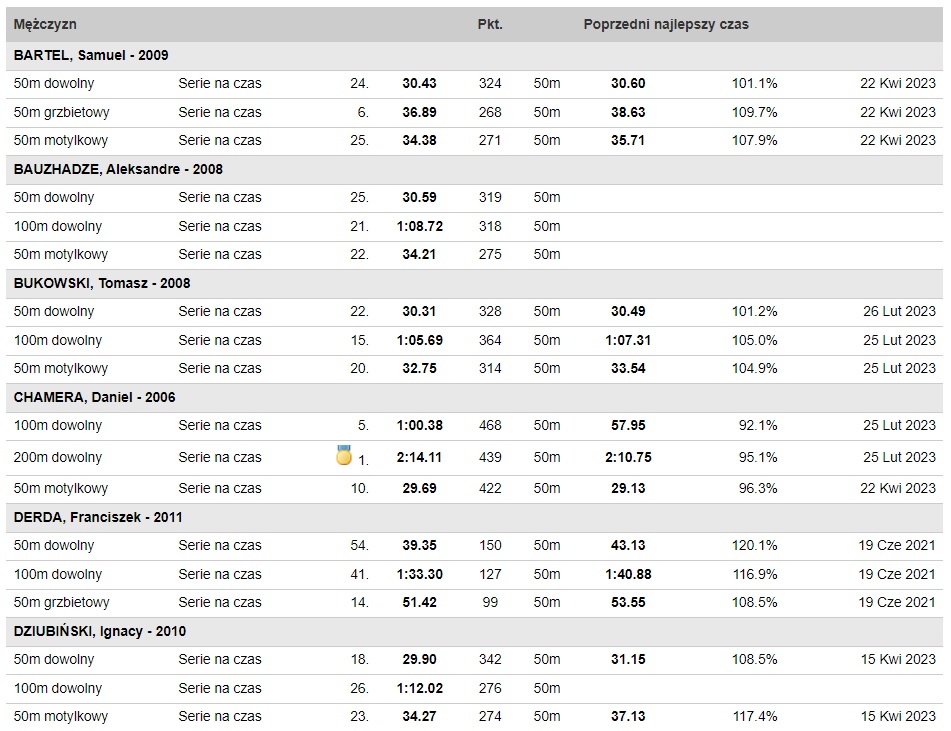Click Derda's 100m dowolny time 1:33.30

pos(420,574)
